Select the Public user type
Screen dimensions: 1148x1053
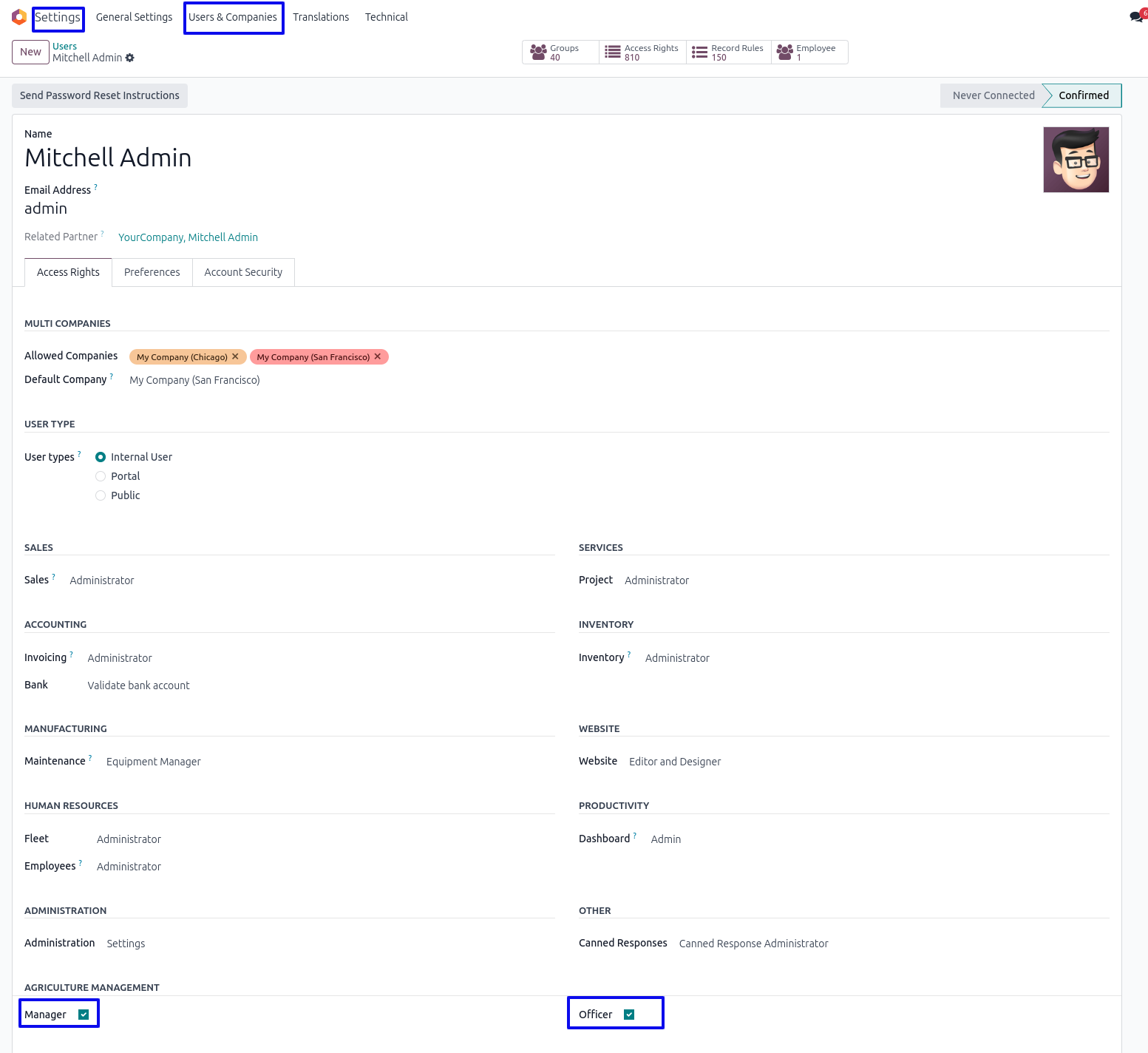click(x=101, y=495)
